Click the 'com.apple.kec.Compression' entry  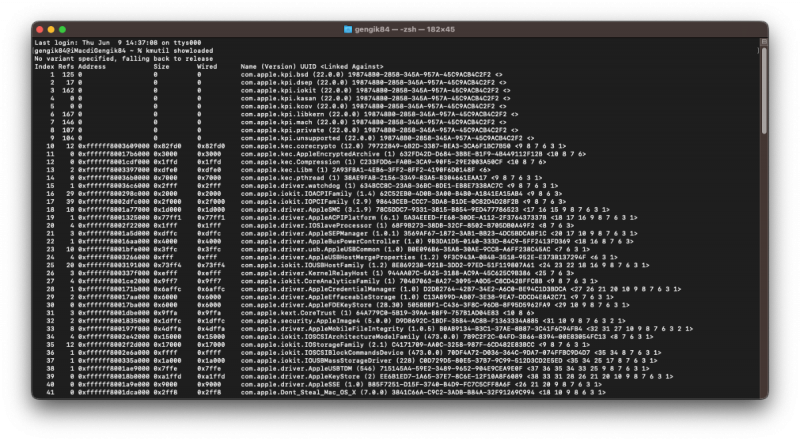(x=290, y=162)
